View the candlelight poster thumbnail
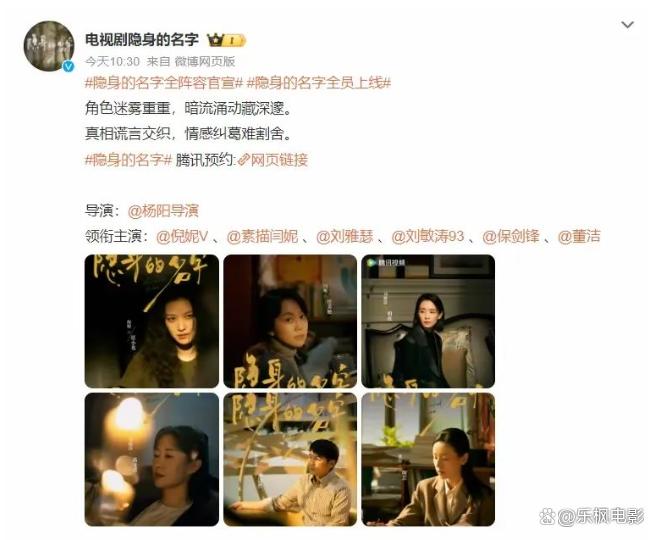657x540 pixels. tap(152, 459)
